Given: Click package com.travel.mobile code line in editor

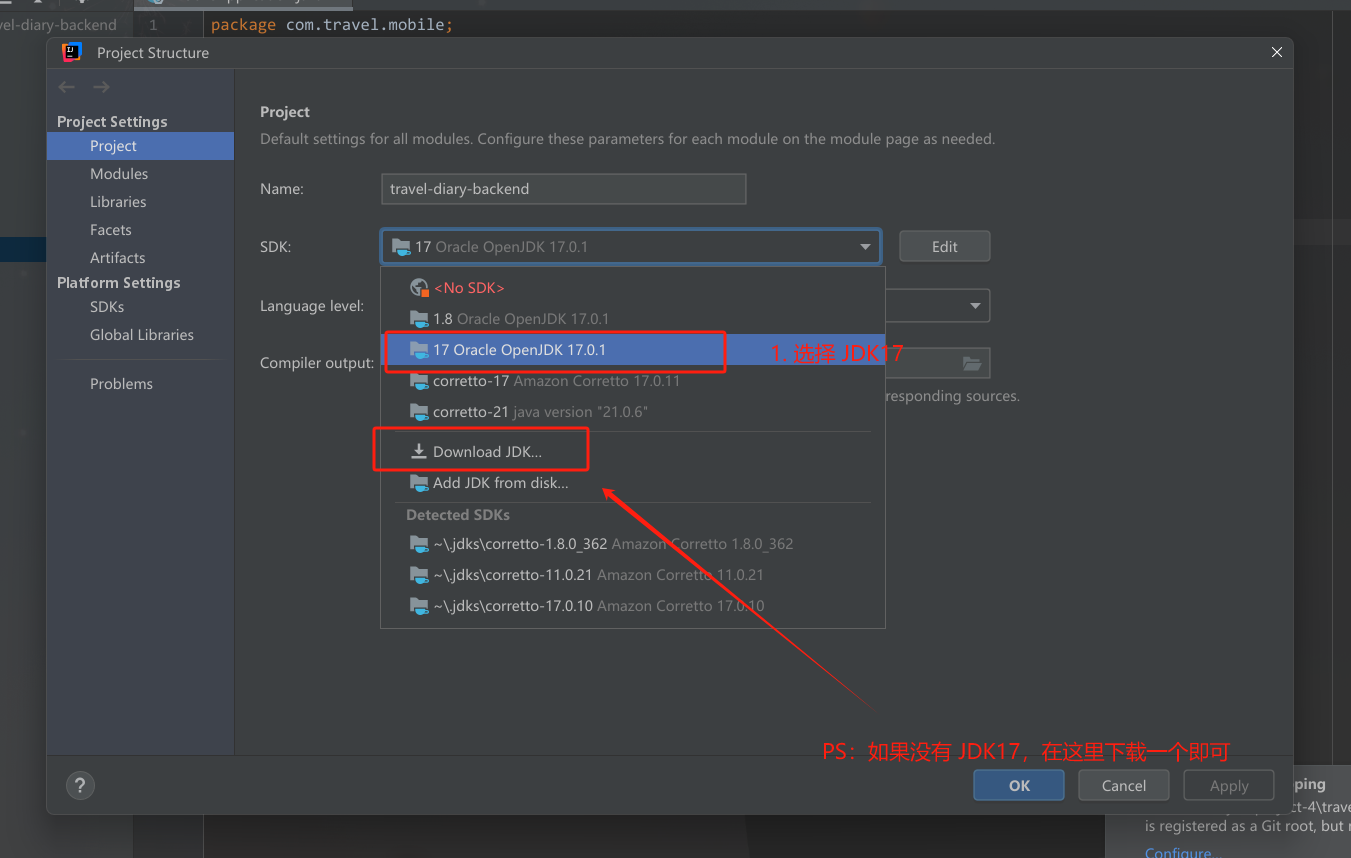Looking at the screenshot, I should [332, 24].
